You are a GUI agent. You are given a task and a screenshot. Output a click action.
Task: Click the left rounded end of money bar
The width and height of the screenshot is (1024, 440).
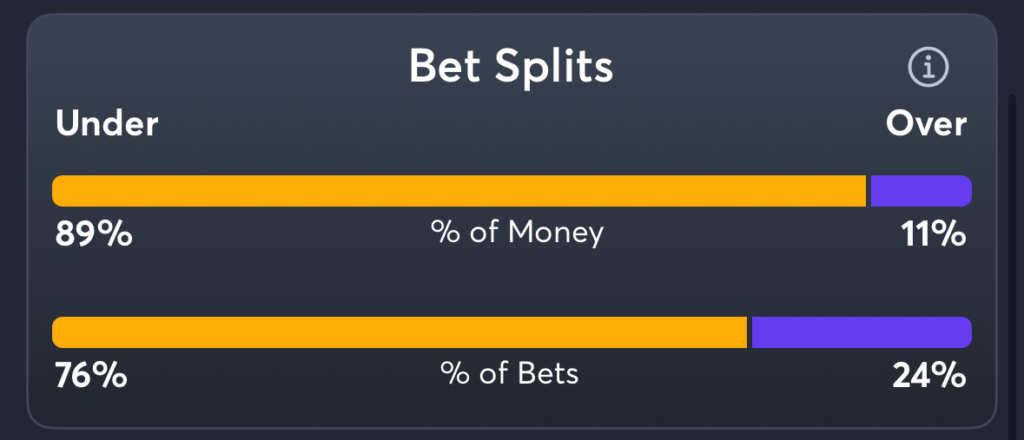pyautogui.click(x=60, y=191)
